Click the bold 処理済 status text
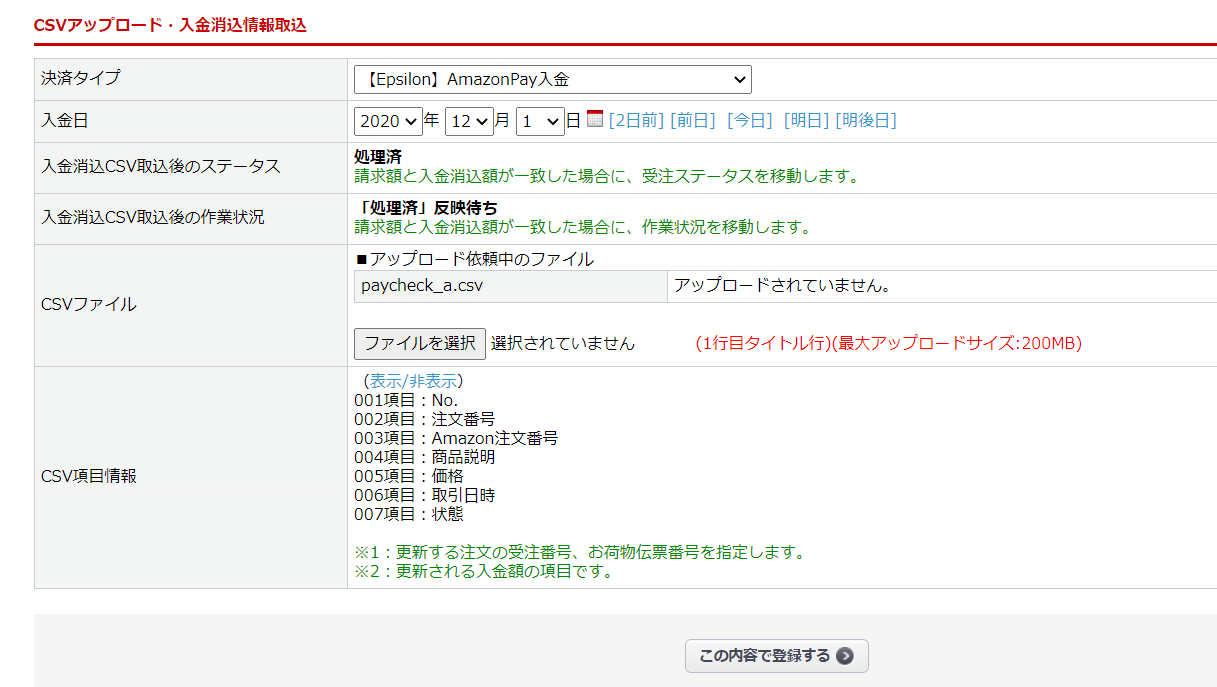Screen dimensions: 1217x687 378,157
